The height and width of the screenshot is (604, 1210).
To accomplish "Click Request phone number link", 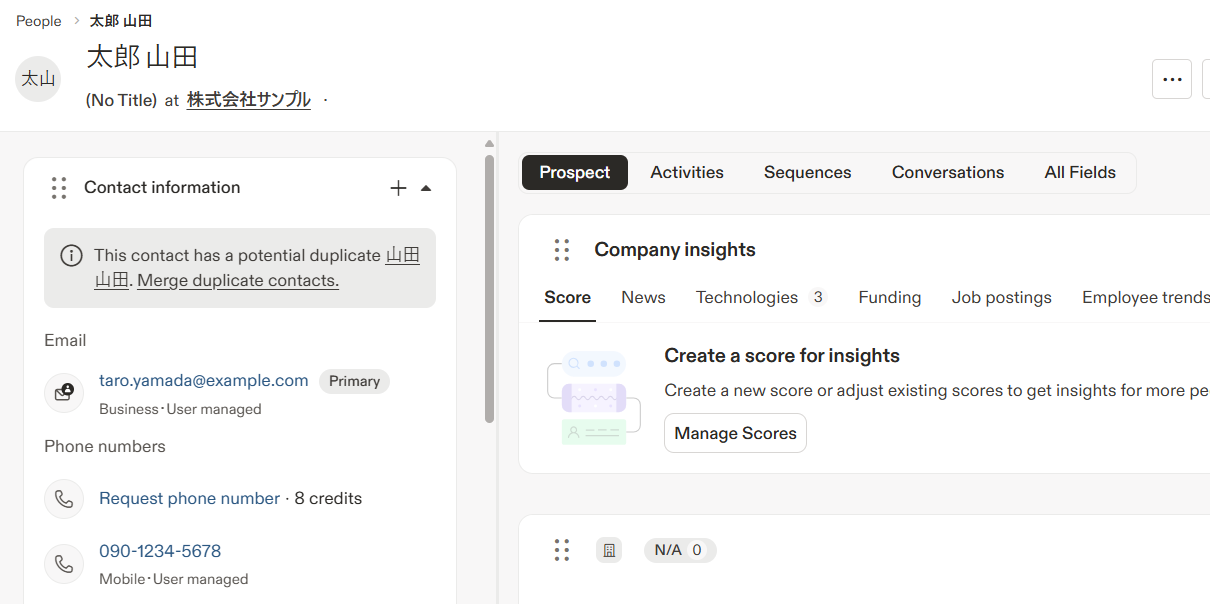I will (x=189, y=499).
